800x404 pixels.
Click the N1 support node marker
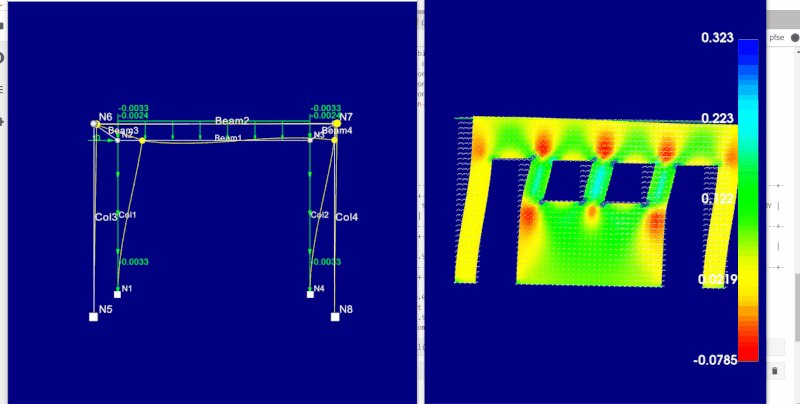click(x=117, y=294)
